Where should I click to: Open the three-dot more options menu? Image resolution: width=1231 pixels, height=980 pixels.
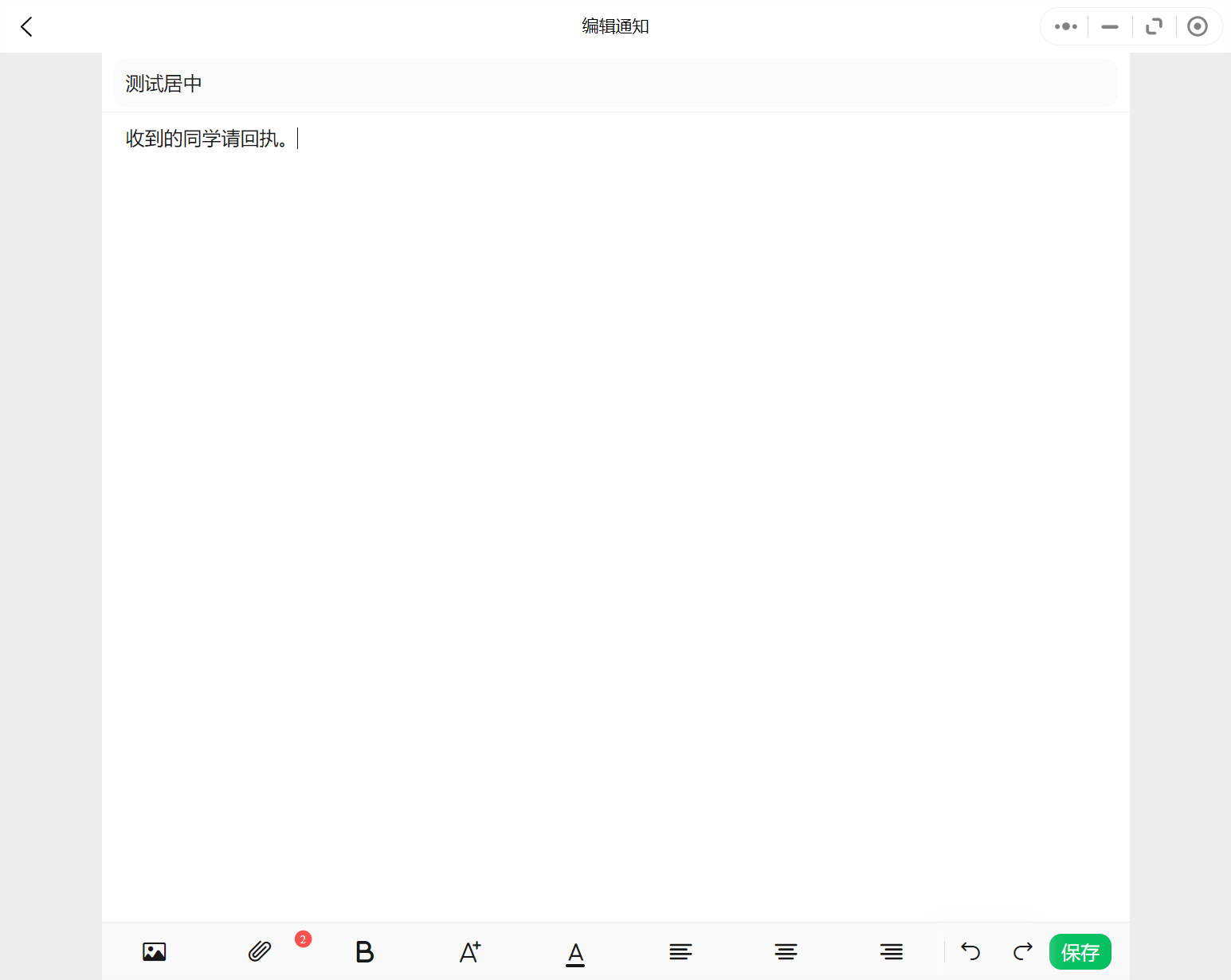[1065, 26]
